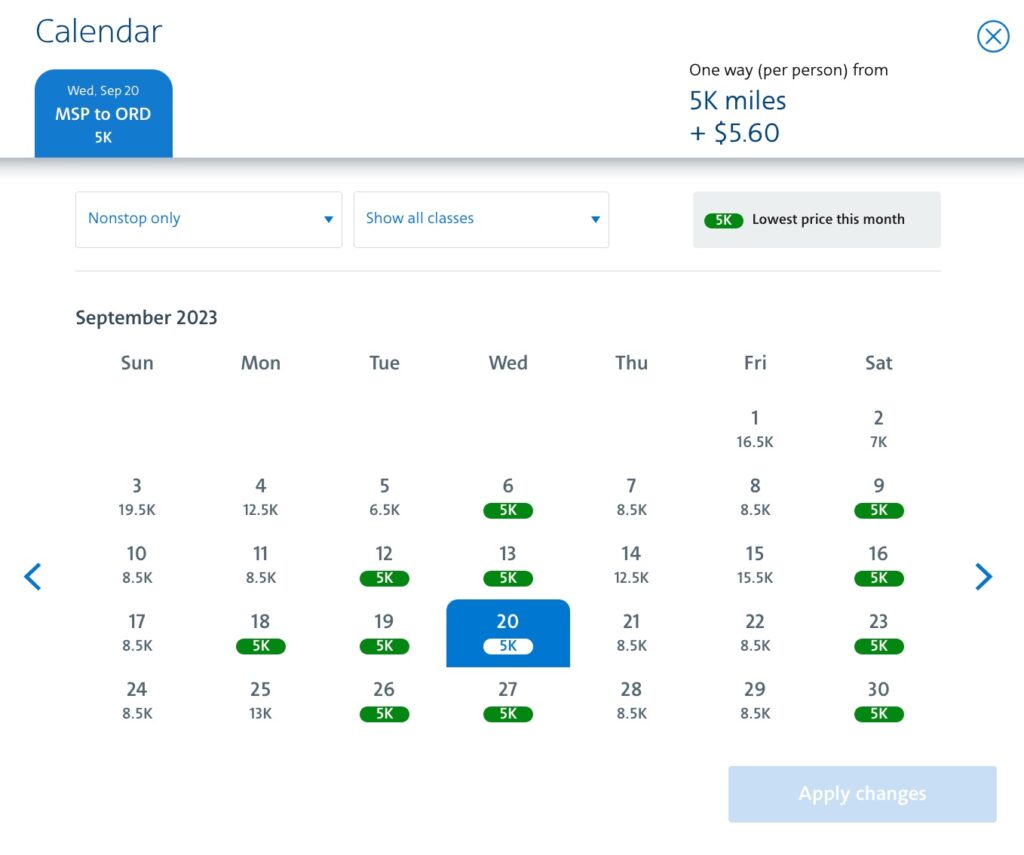Viewport: 1024px width, 855px height.
Task: Click the green 5K legend badge
Action: click(x=723, y=220)
